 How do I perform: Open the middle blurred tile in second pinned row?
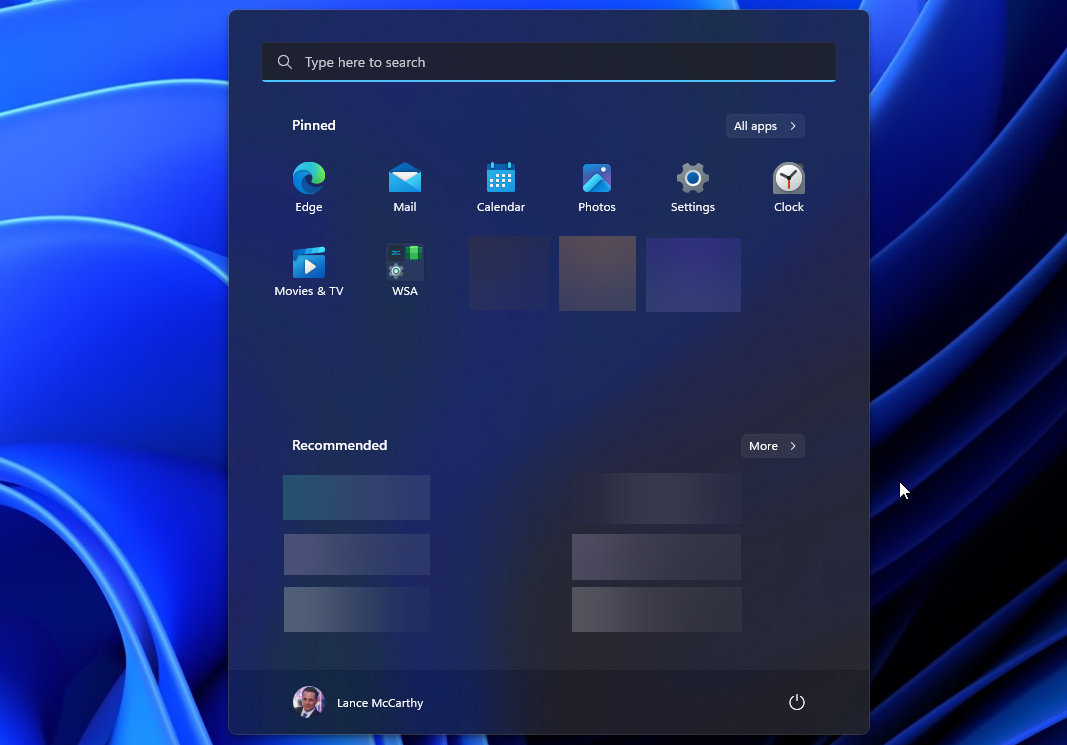click(597, 273)
